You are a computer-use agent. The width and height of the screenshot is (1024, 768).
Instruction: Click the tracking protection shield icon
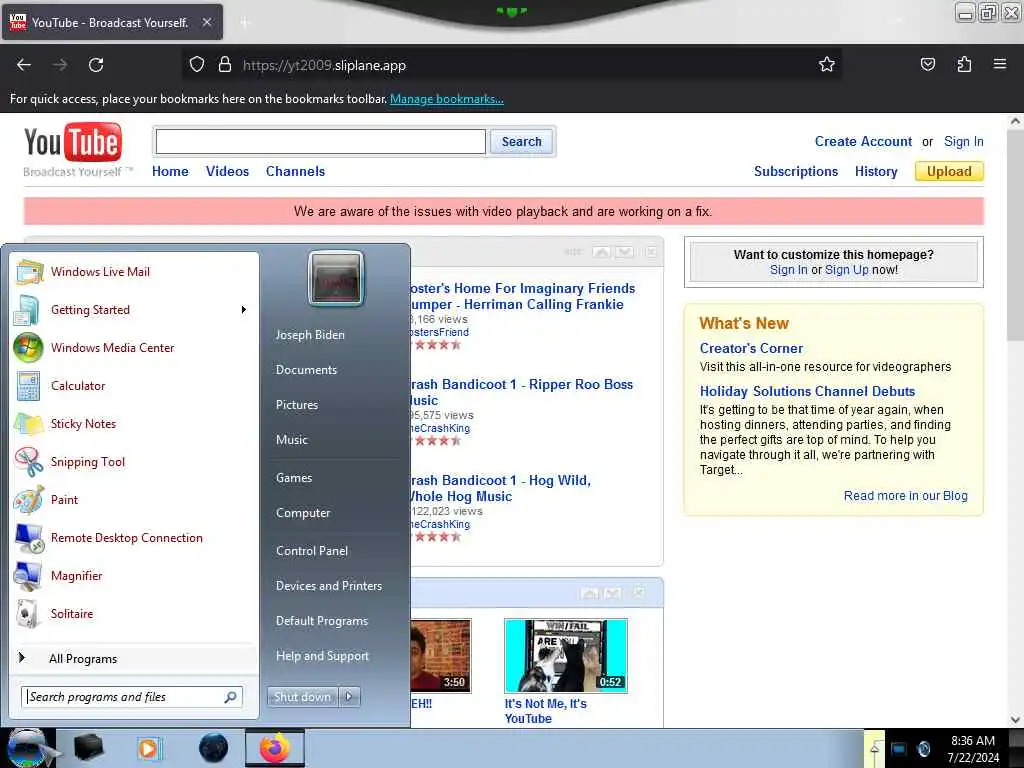tap(197, 65)
